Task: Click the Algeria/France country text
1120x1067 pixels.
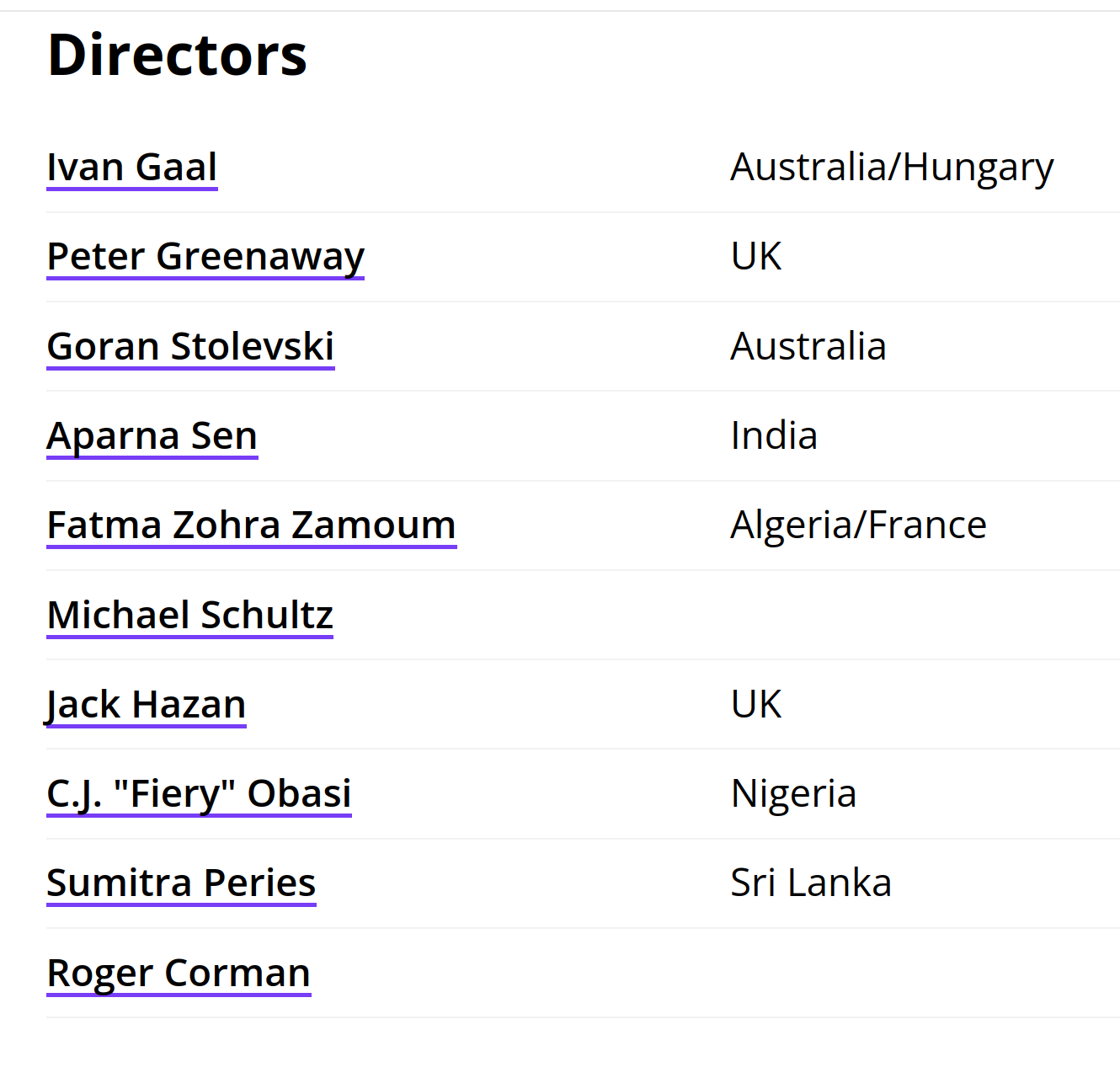Action: click(x=858, y=525)
